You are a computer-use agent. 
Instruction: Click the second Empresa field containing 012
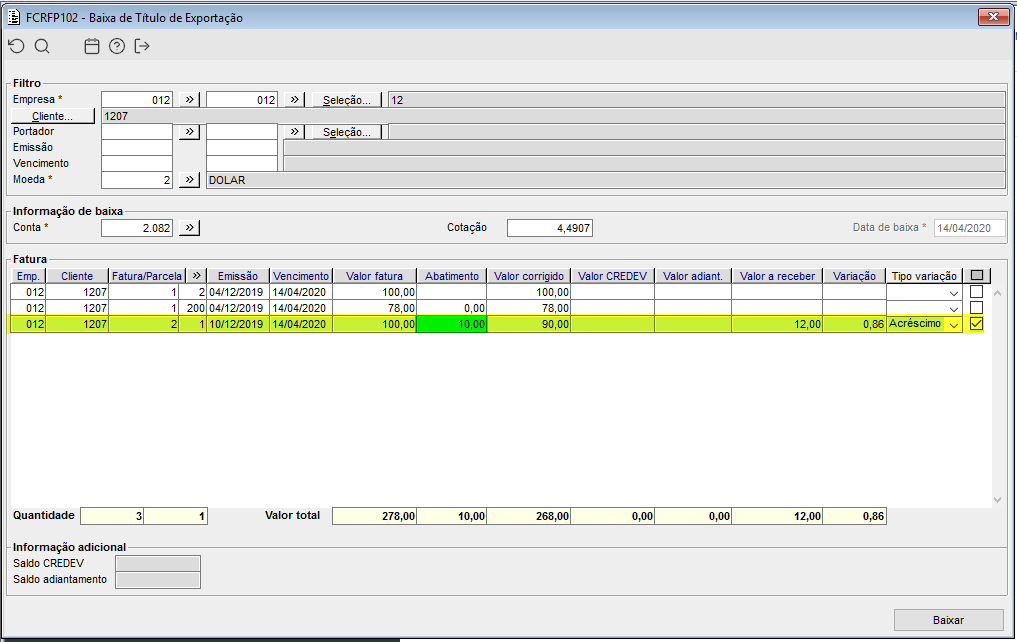242,100
